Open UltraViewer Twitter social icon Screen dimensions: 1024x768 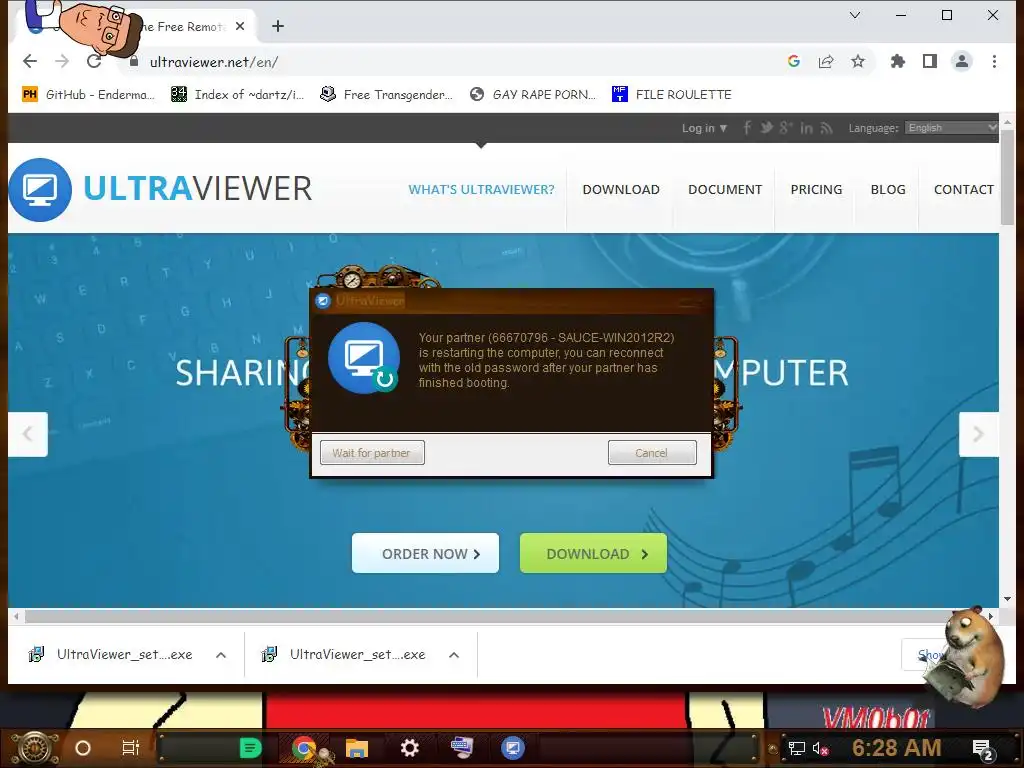pos(766,128)
